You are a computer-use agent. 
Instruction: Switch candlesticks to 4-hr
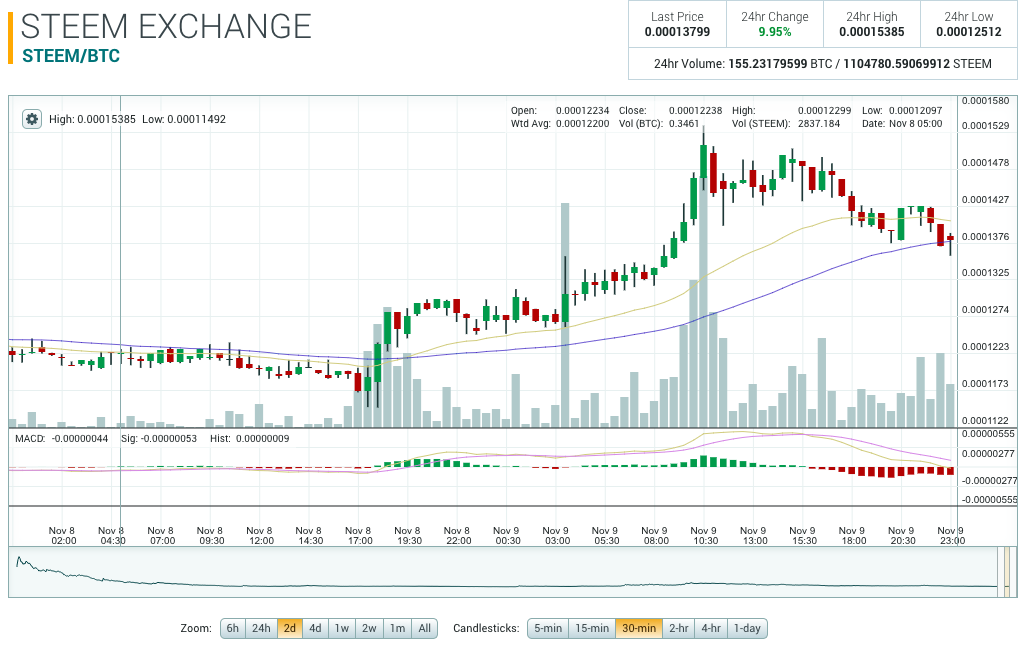tap(711, 628)
